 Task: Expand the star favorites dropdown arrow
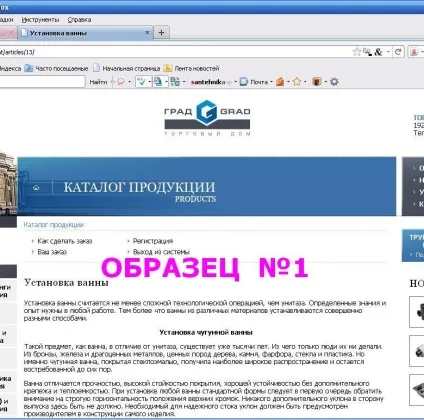[x=305, y=82]
